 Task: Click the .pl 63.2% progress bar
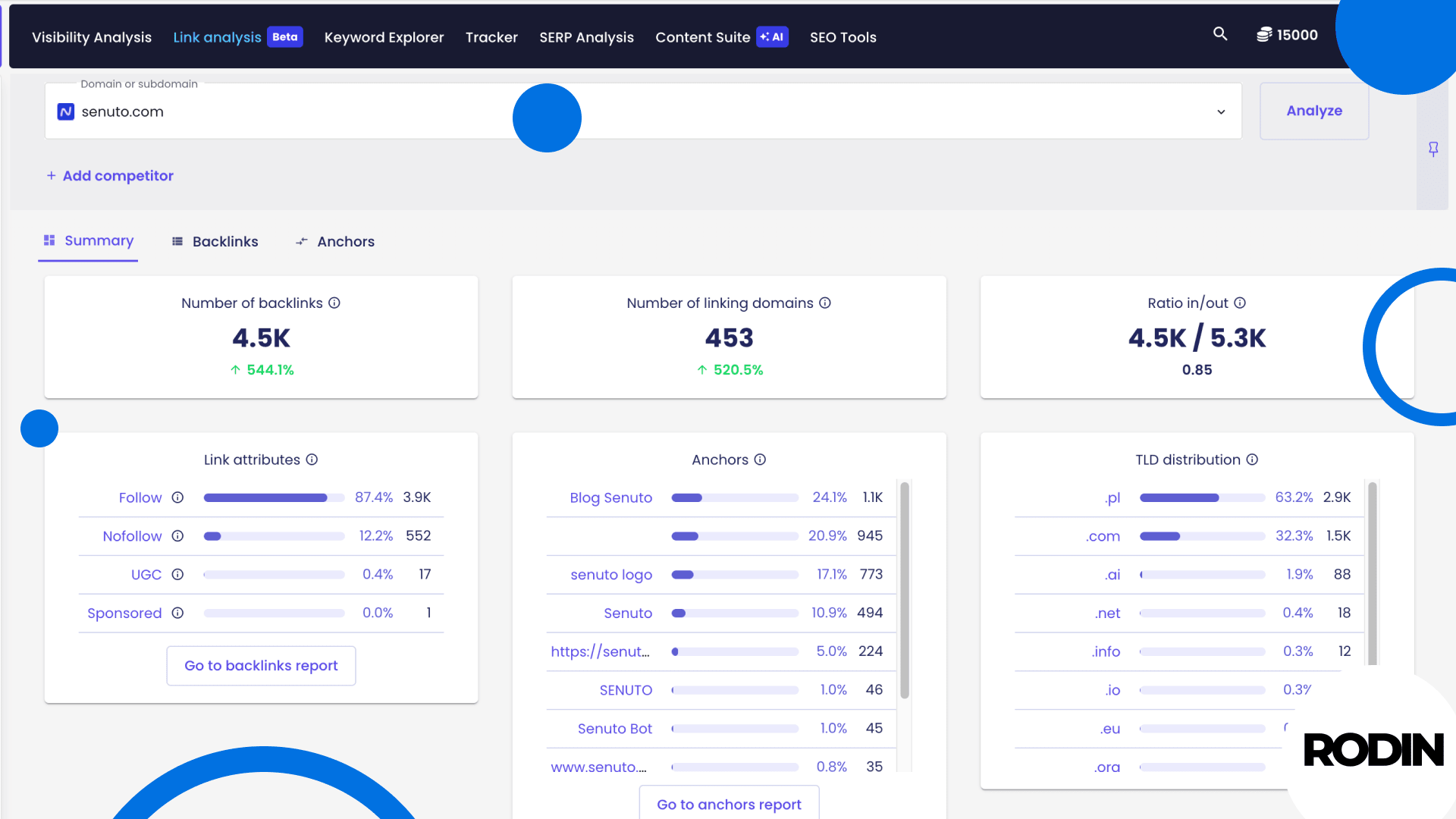point(1203,497)
